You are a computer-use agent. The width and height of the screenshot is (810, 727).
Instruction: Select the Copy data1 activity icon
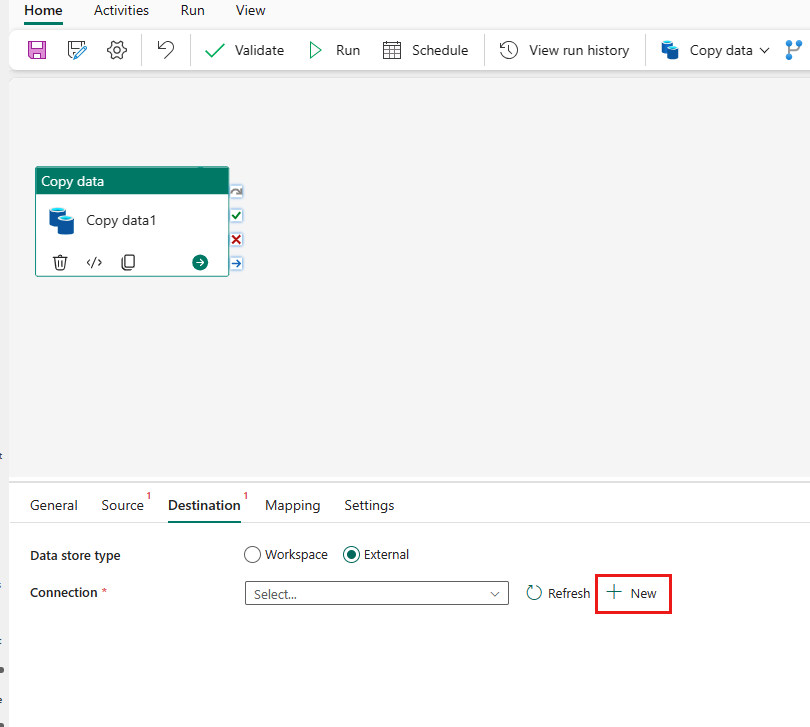(61, 221)
